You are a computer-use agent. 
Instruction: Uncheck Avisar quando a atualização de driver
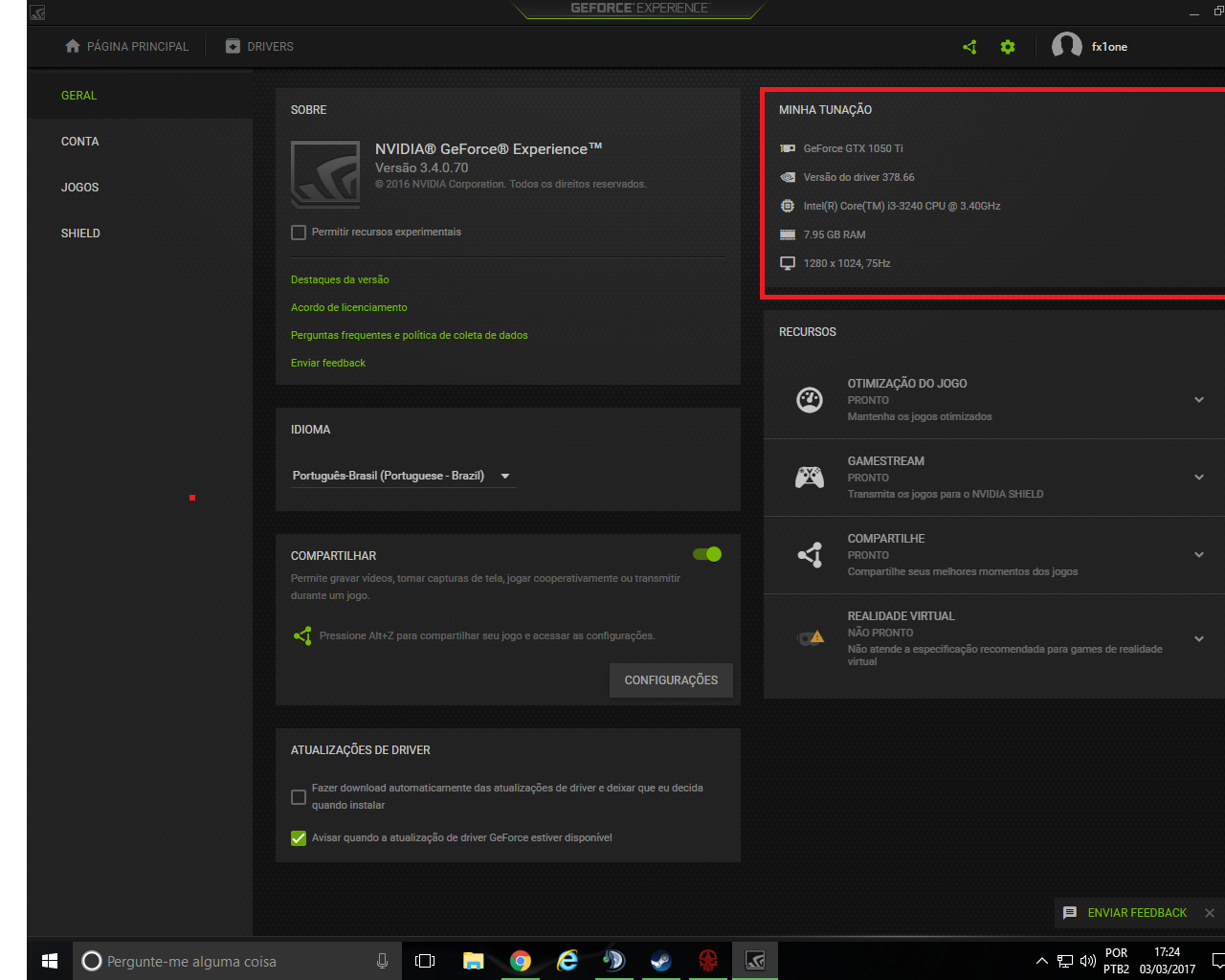pyautogui.click(x=299, y=838)
